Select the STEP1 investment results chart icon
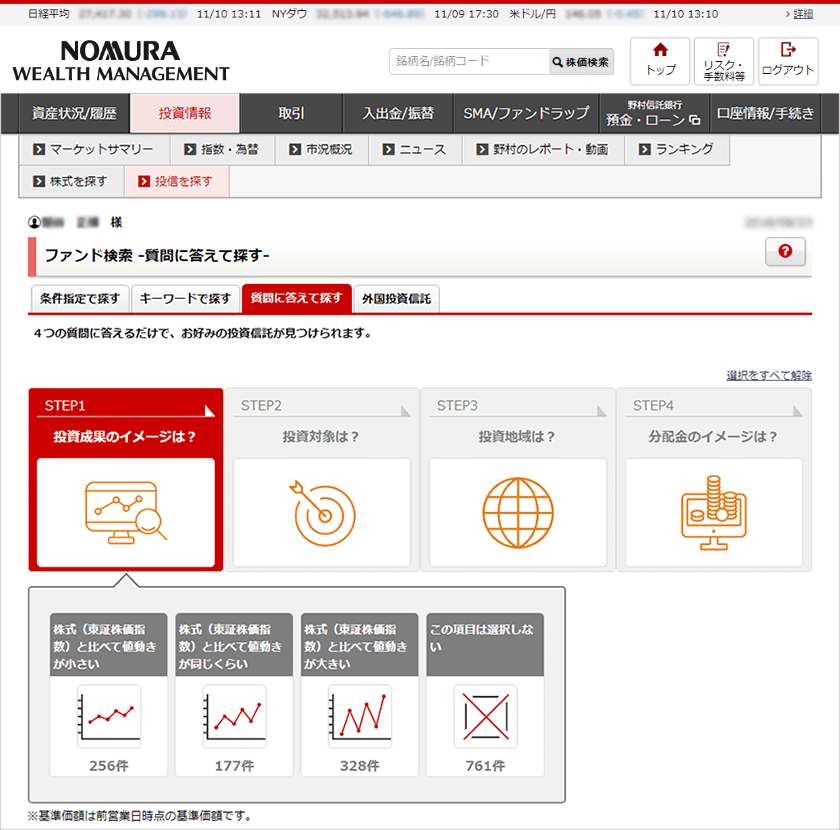This screenshot has height=830, width=840. click(126, 512)
